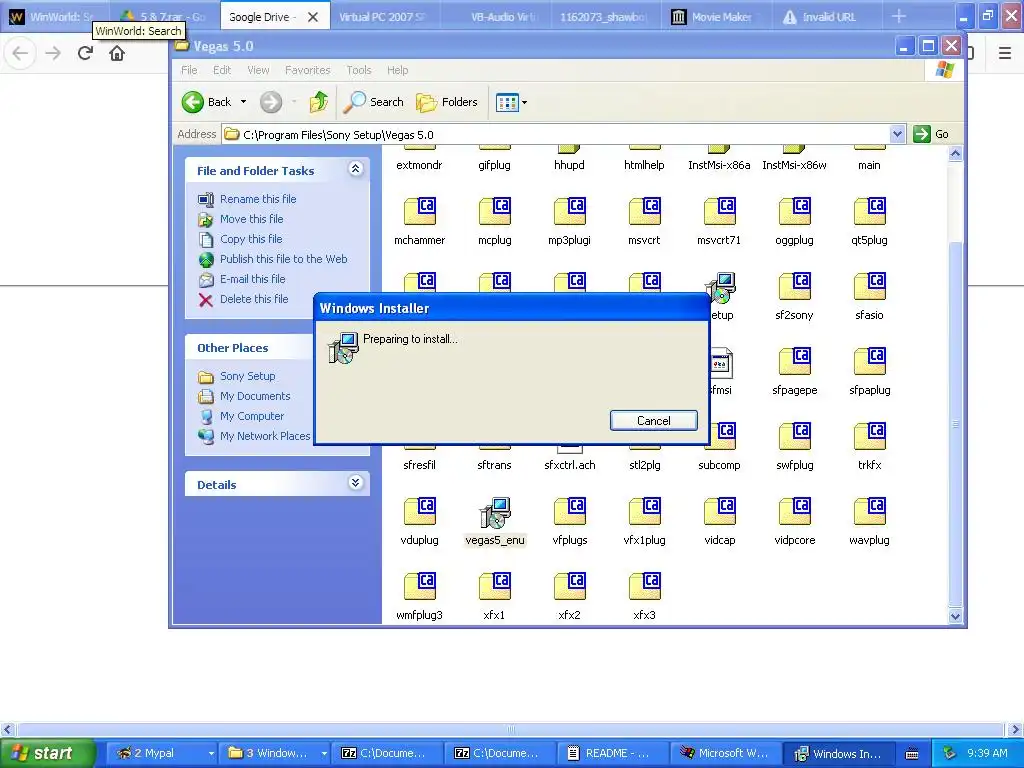The image size is (1024, 768).
Task: Click the browser home icon
Action: click(x=117, y=53)
